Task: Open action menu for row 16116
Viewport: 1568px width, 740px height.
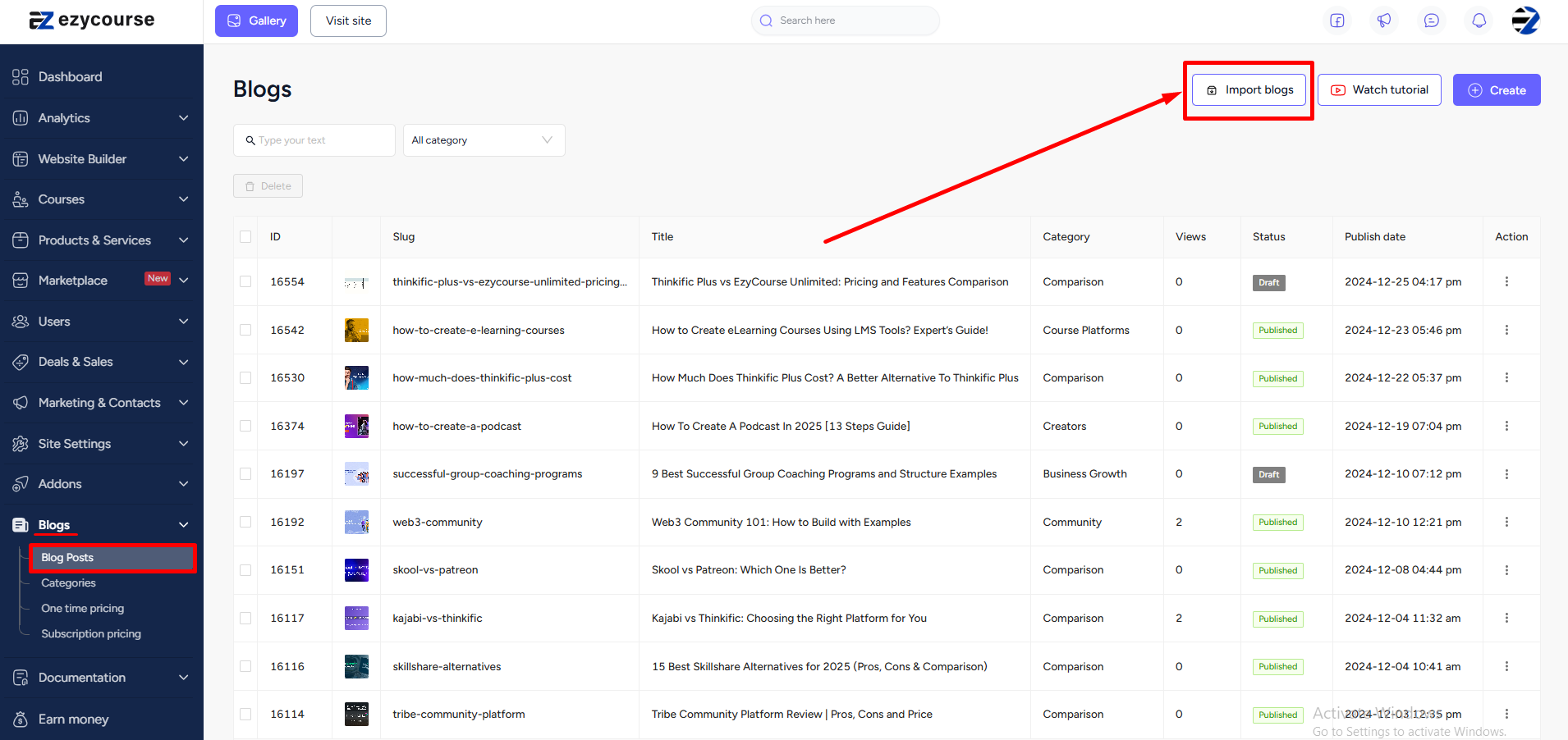Action: pos(1506,666)
